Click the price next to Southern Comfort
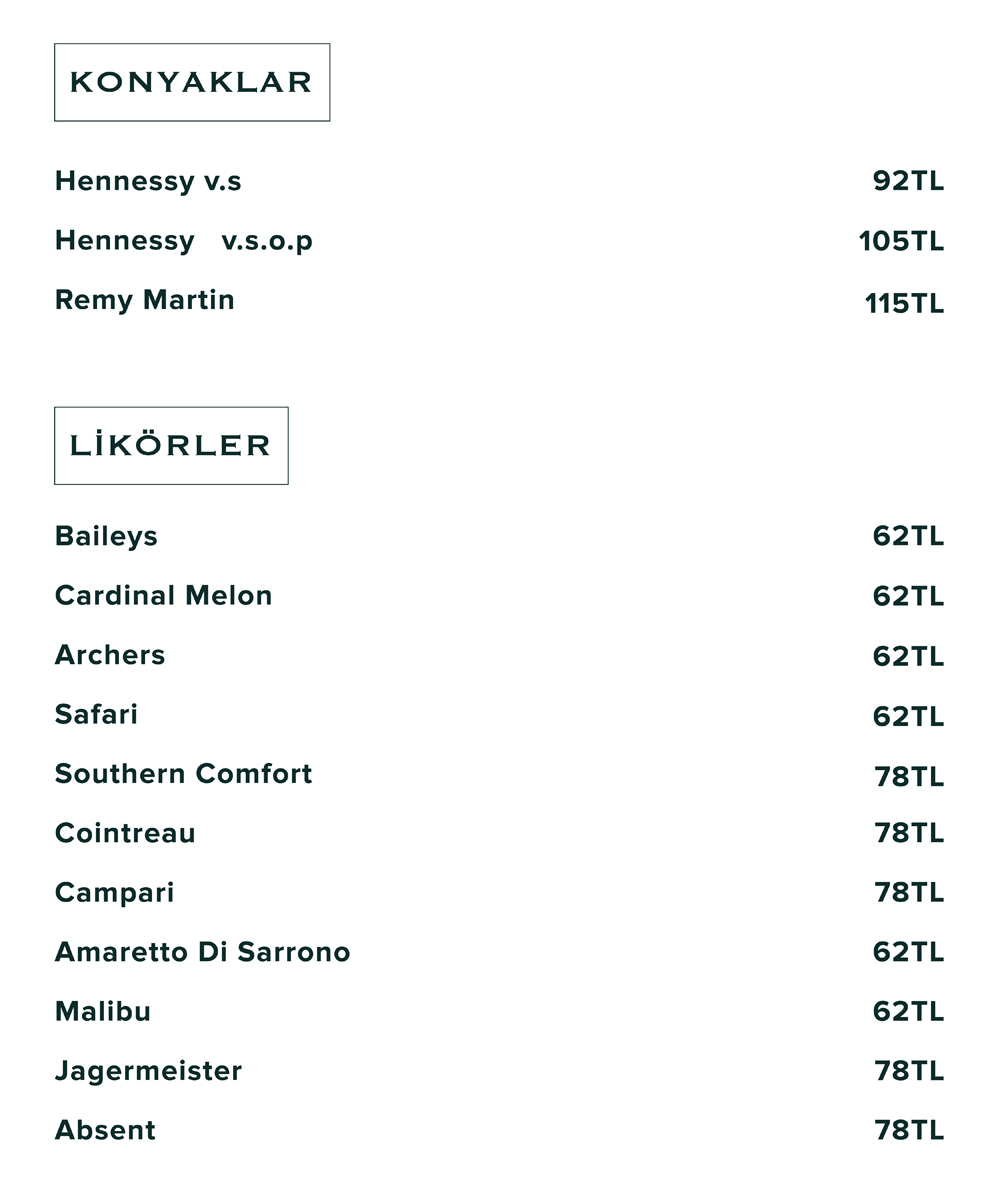The height and width of the screenshot is (1193, 1000). 908,776
